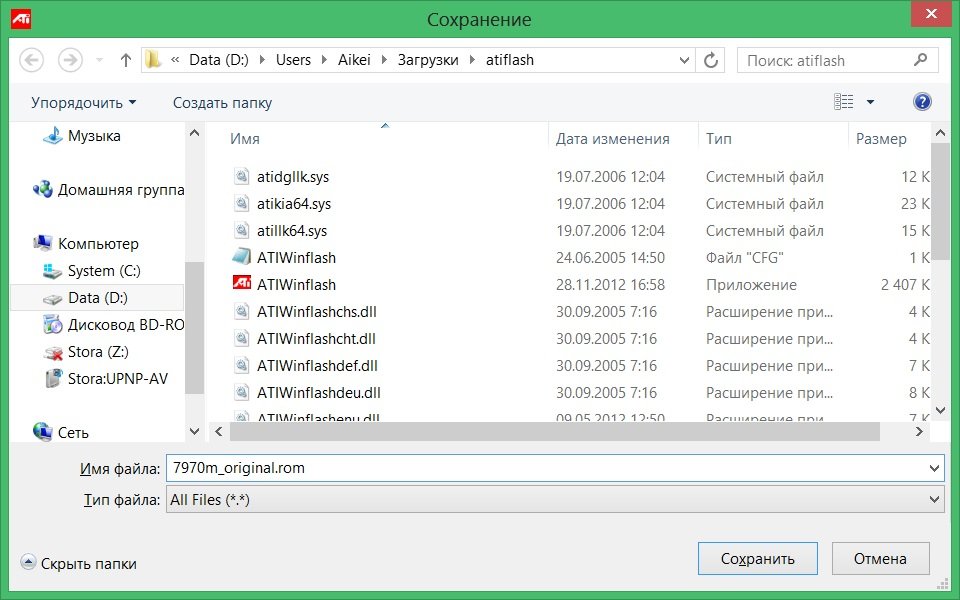
Task: Select the ATIWinflashdef.dll file icon
Action: (x=242, y=365)
